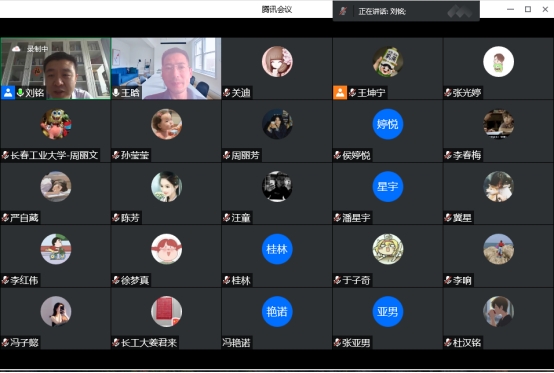
Task: Select the blue 桂林 avatar circle
Action: pos(277,249)
